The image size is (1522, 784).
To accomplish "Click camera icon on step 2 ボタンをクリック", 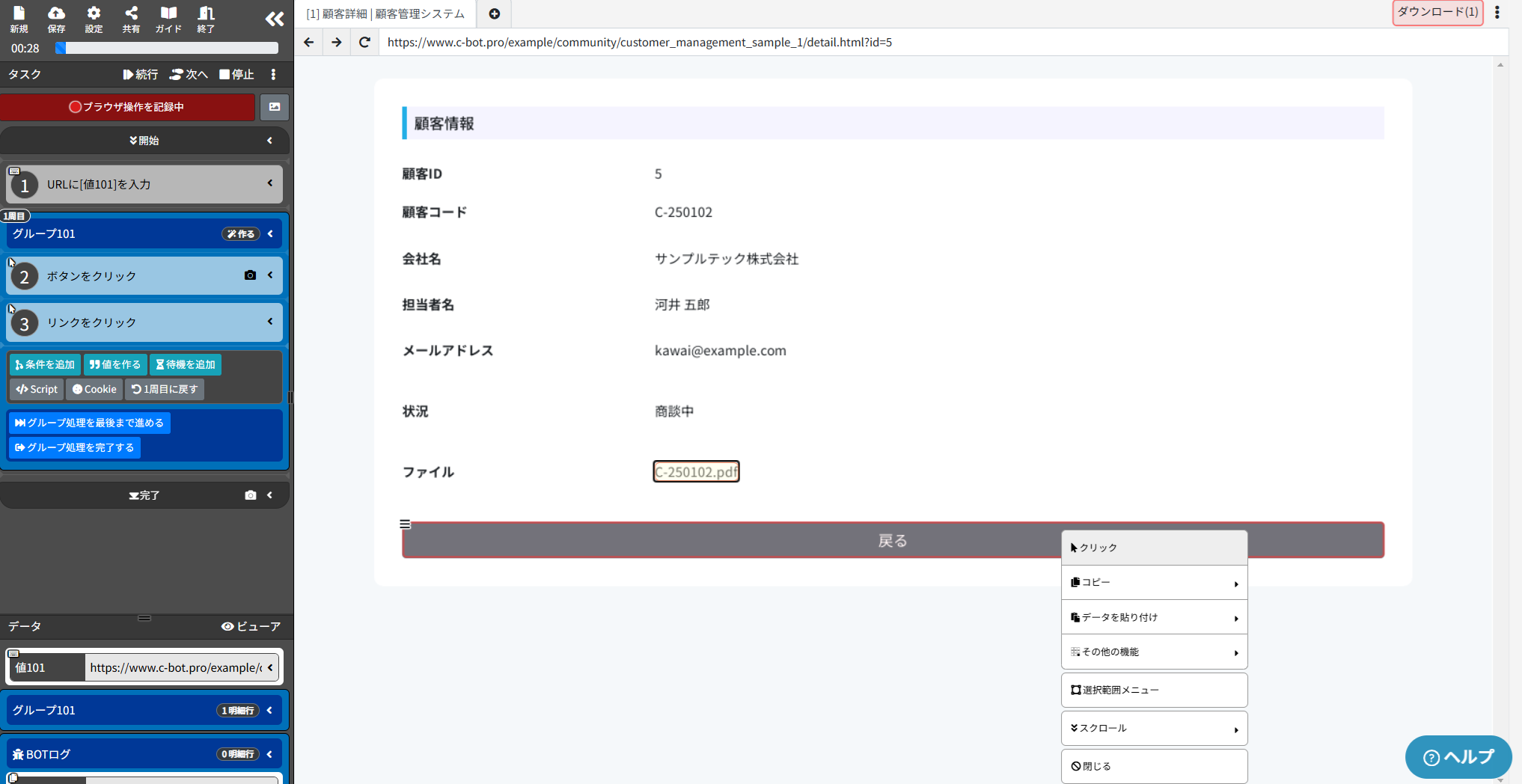I will [250, 275].
